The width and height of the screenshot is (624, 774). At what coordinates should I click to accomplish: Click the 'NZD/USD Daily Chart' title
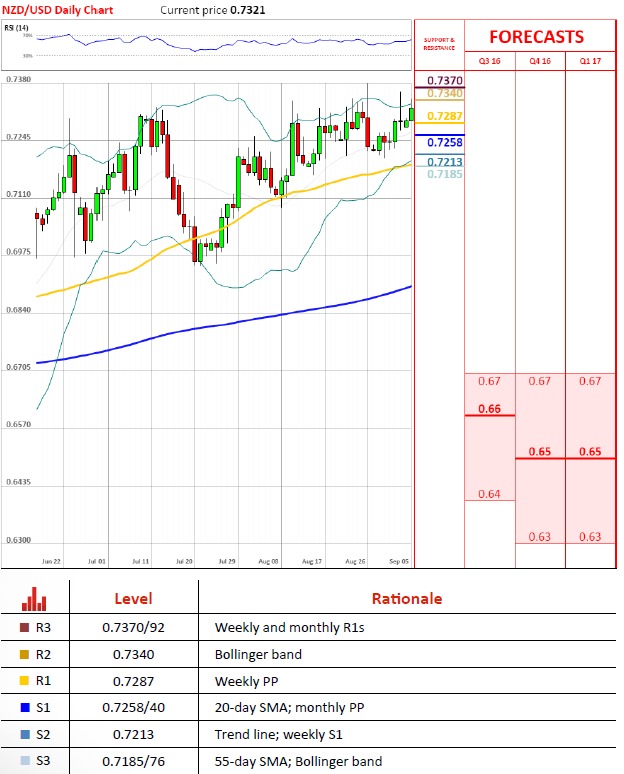58,10
